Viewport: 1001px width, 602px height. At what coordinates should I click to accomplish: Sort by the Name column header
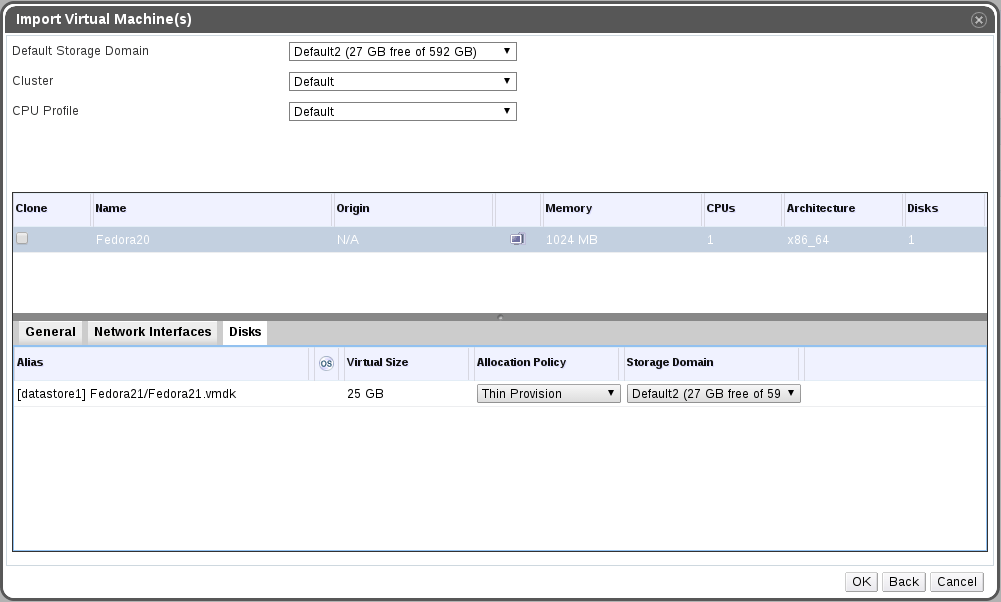(x=211, y=209)
